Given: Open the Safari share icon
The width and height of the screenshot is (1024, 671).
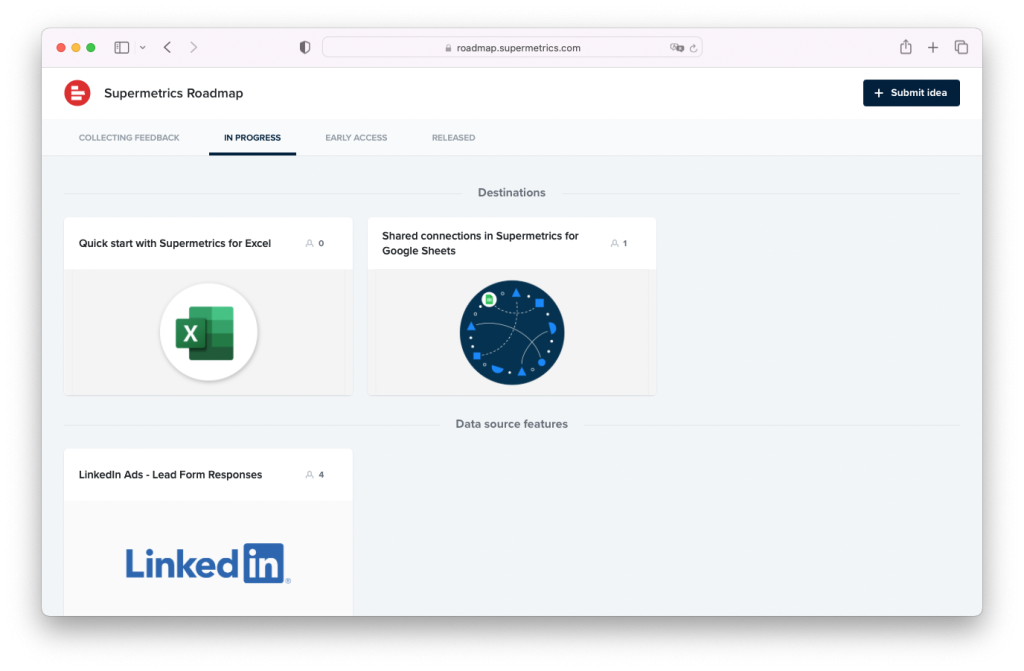Looking at the screenshot, I should (906, 46).
